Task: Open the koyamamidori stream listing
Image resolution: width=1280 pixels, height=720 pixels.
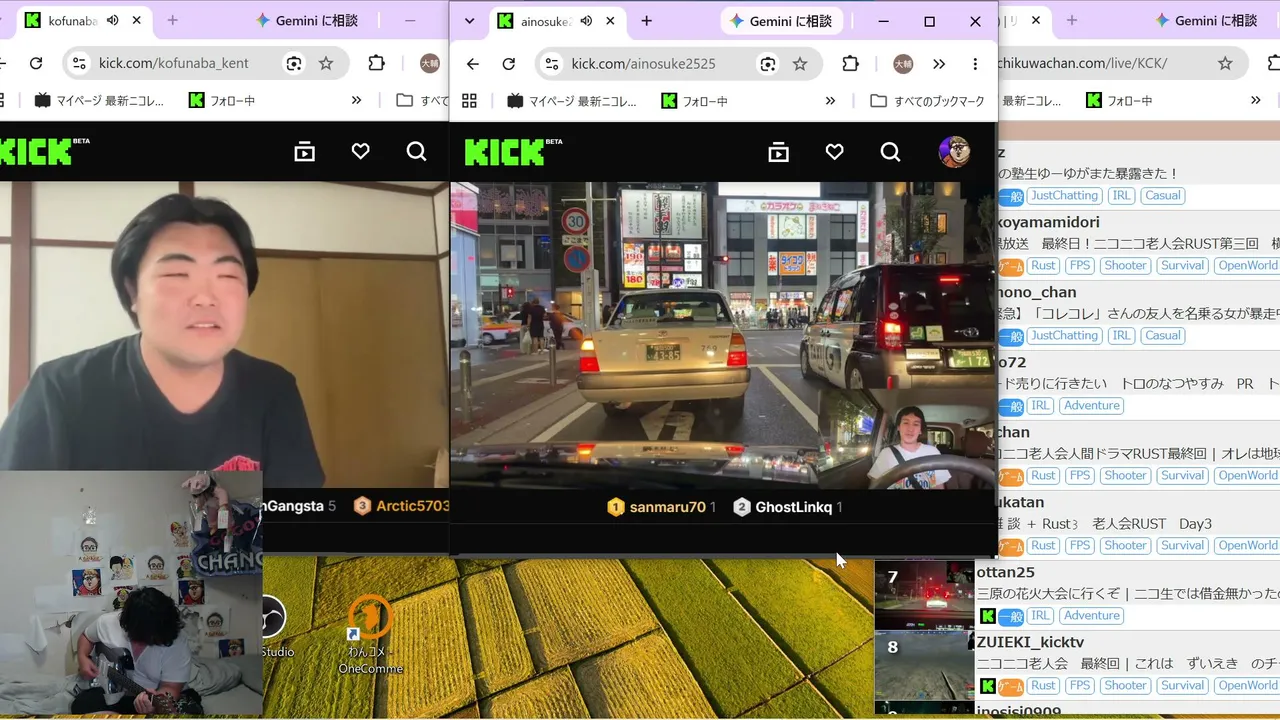Action: tap(1139, 245)
